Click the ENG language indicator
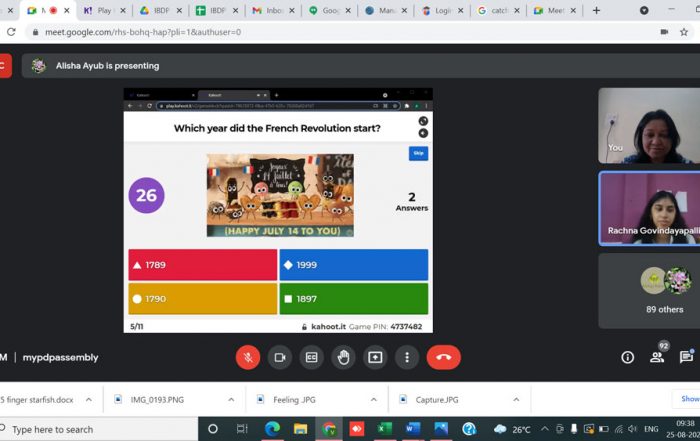Screen dimensions: 700x441 (651, 429)
